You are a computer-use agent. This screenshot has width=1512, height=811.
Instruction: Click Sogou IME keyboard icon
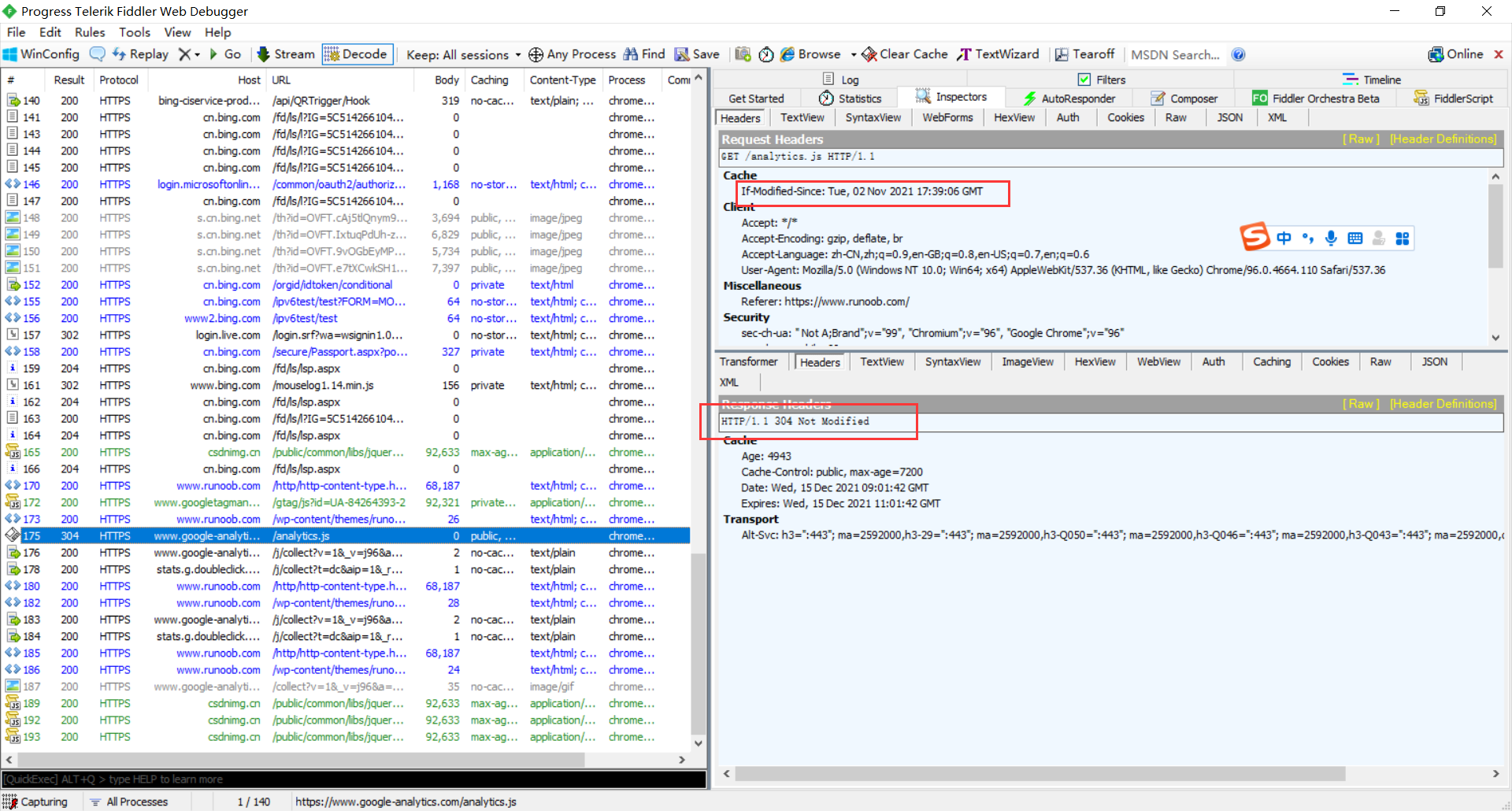click(1354, 238)
